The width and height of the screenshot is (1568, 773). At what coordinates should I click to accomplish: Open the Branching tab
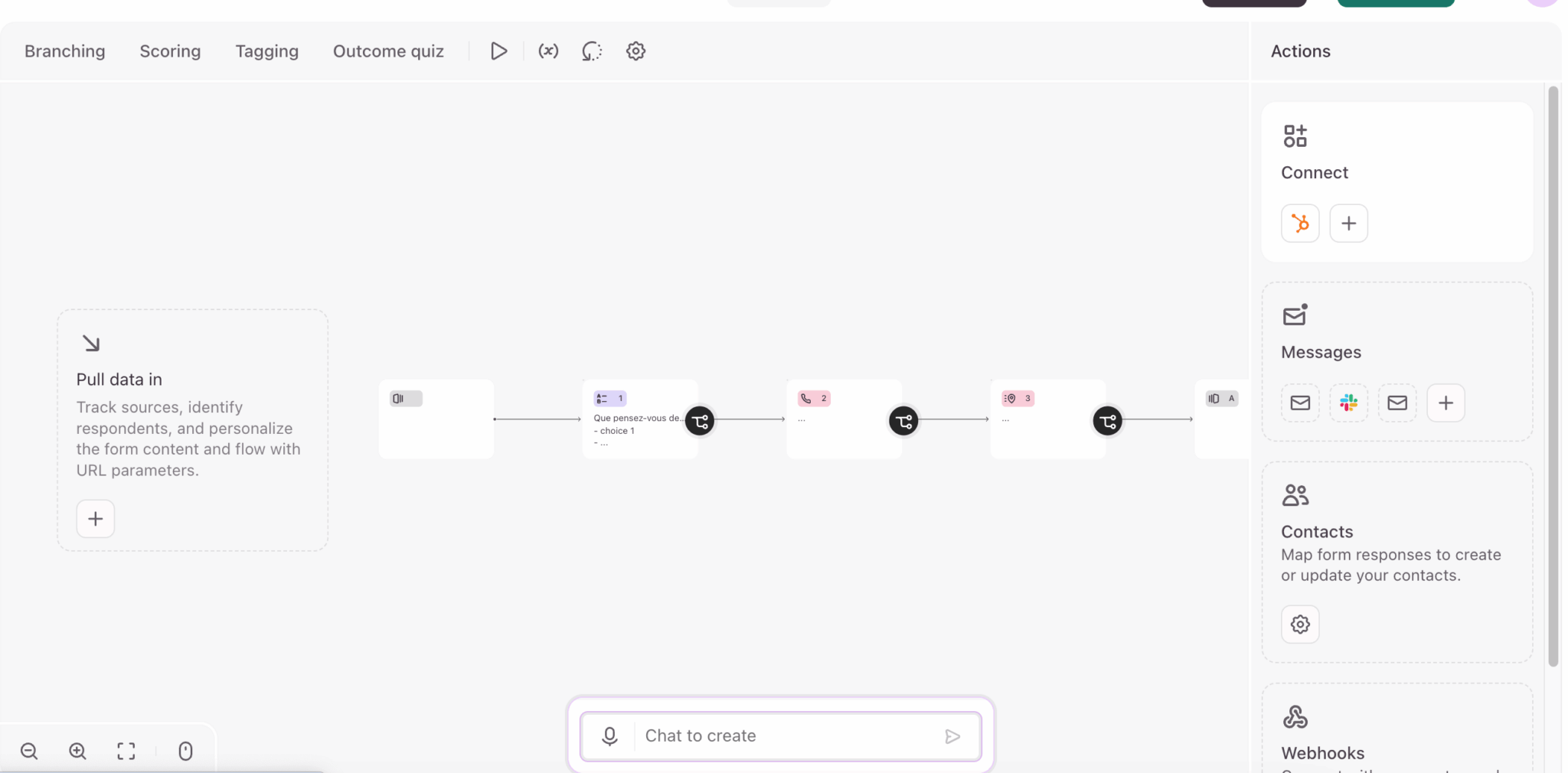[65, 51]
